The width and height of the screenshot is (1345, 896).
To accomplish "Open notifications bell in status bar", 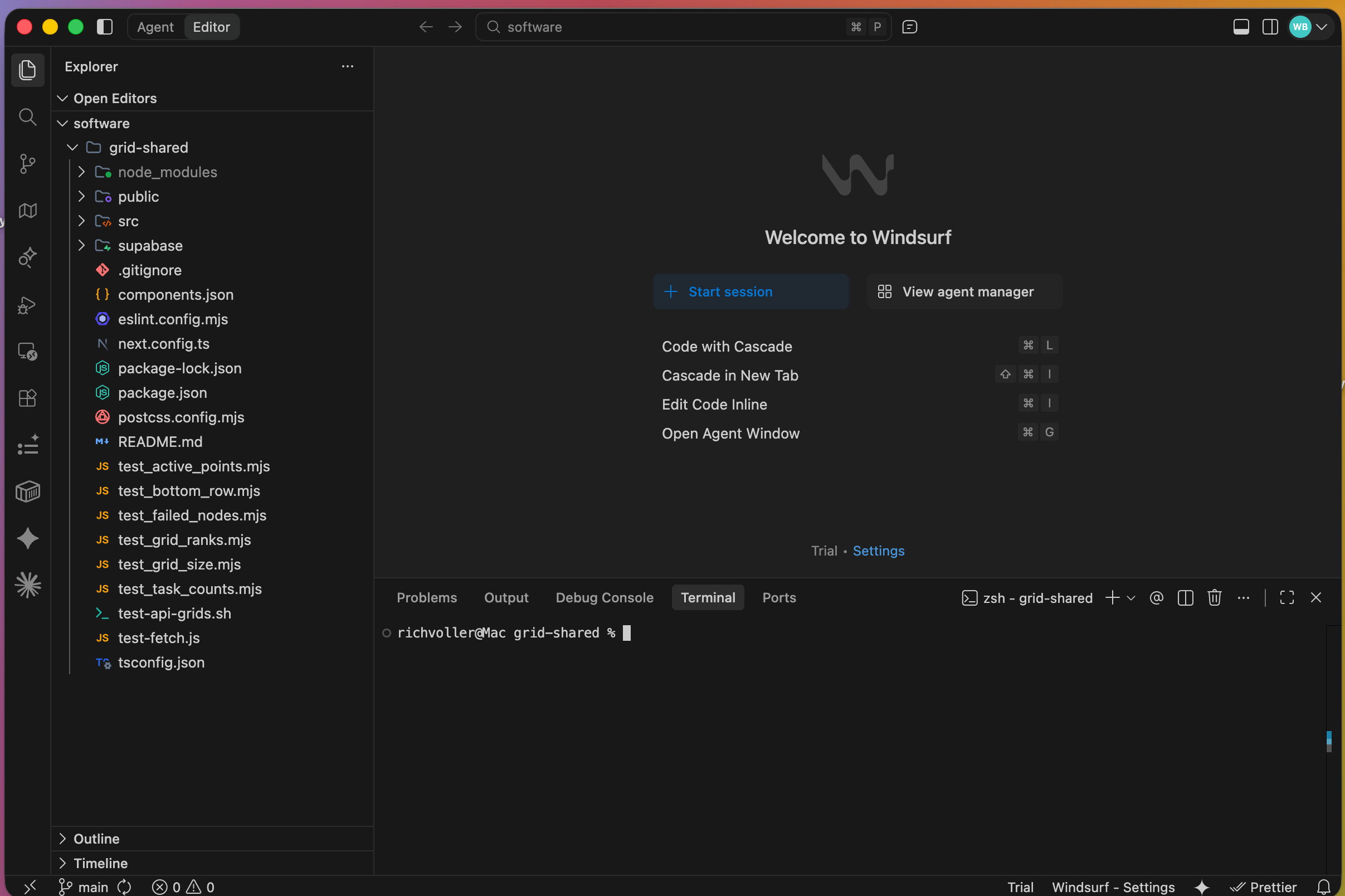I will pyautogui.click(x=1323, y=887).
